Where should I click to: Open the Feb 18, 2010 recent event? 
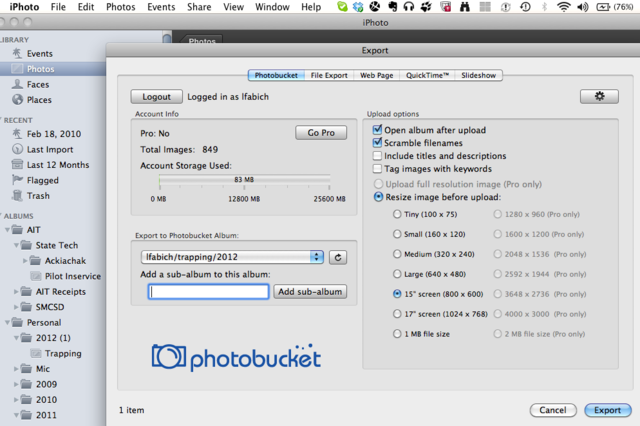pyautogui.click(x=53, y=134)
